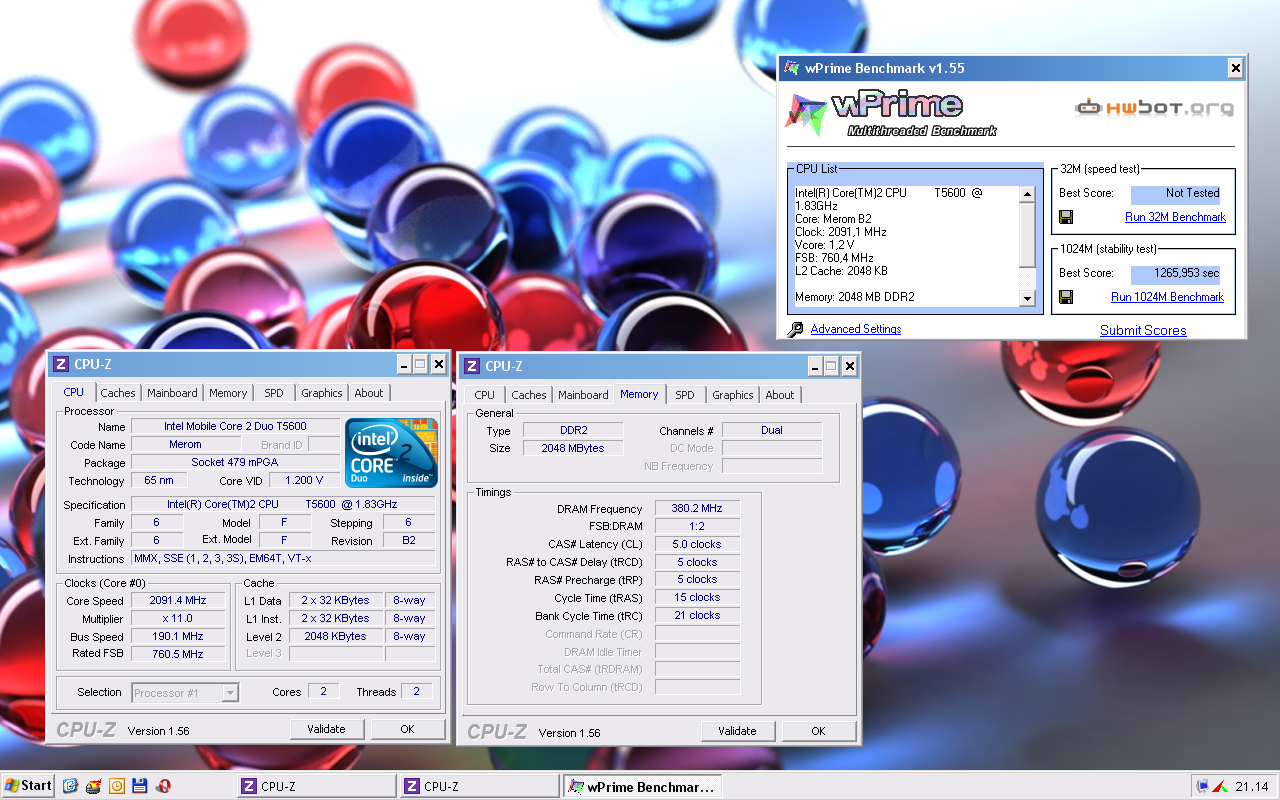Click the monitor icon in the system tray
The image size is (1280, 800).
pyautogui.click(x=1203, y=786)
